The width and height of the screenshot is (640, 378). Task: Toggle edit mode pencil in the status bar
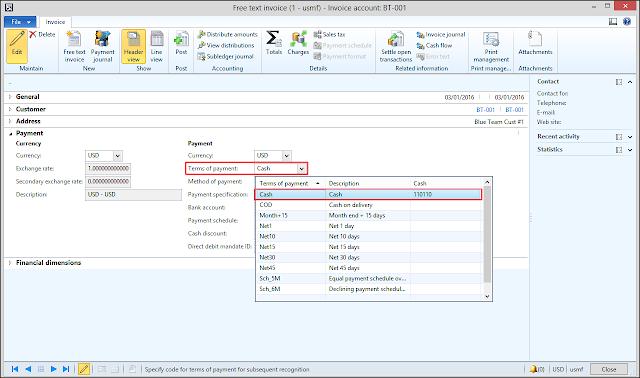tap(84, 369)
